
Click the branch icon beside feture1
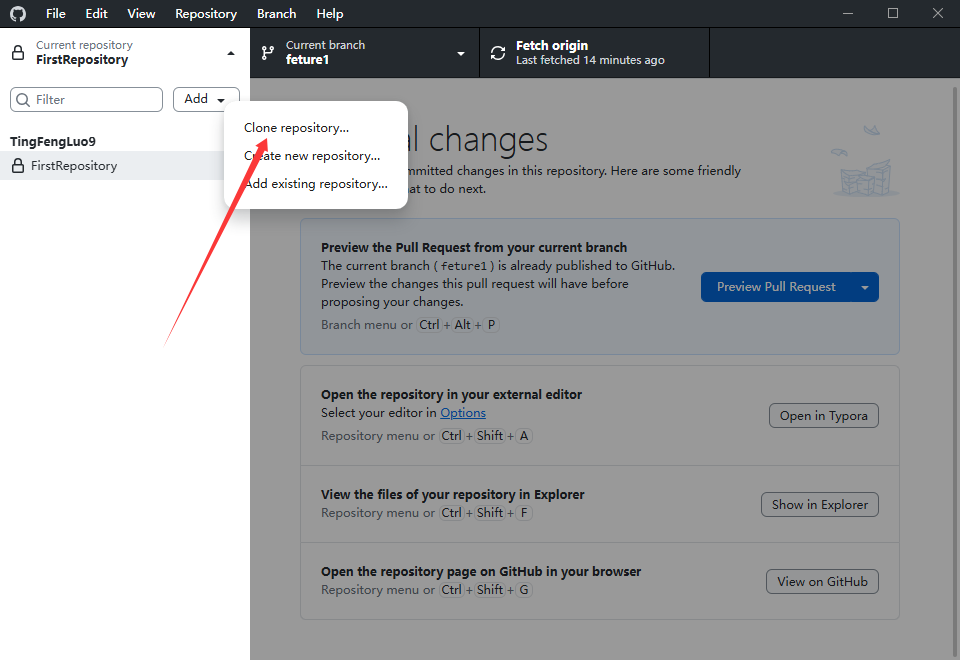point(267,53)
